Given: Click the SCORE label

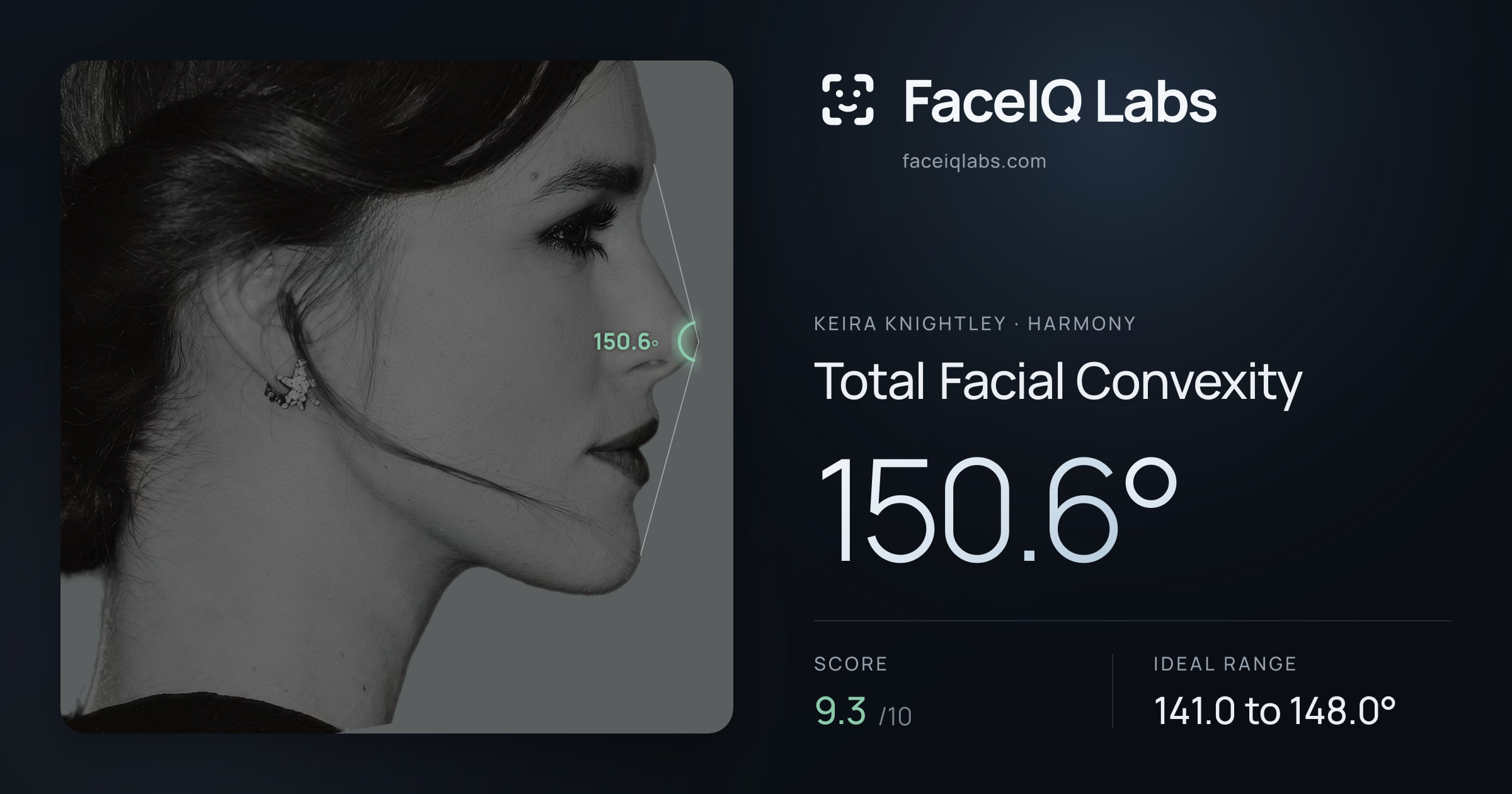Looking at the screenshot, I should tap(850, 664).
